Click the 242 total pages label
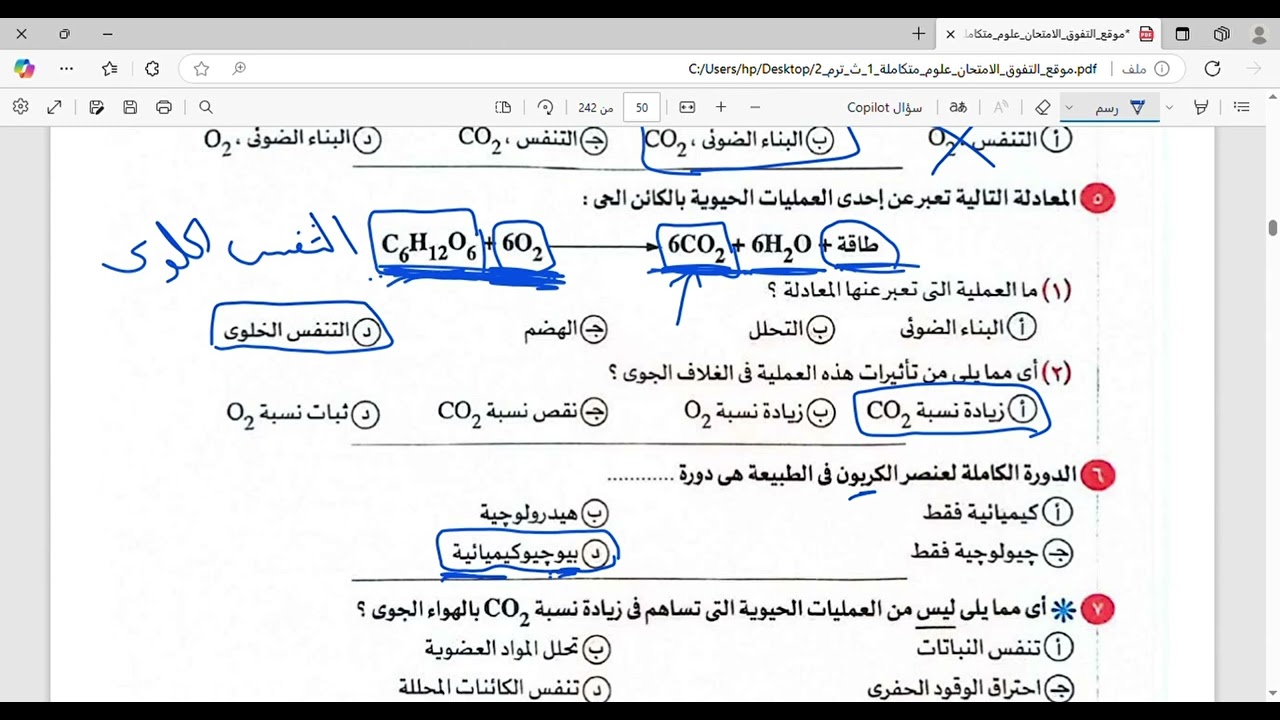The height and width of the screenshot is (720, 1280). tap(595, 107)
